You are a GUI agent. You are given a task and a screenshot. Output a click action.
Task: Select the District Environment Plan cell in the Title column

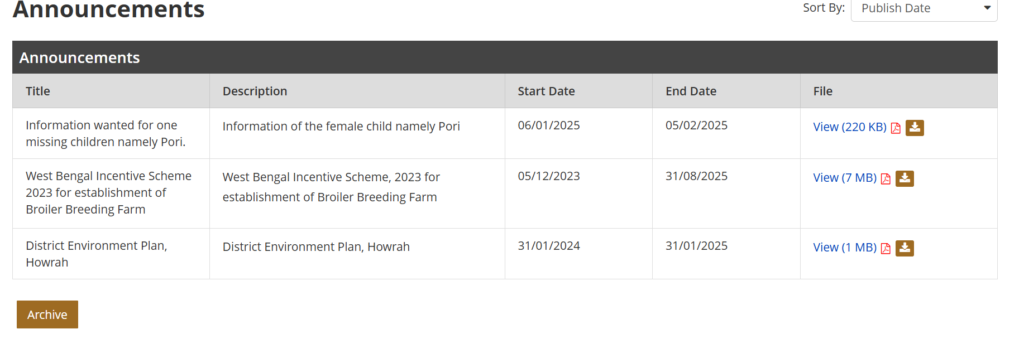tap(111, 254)
